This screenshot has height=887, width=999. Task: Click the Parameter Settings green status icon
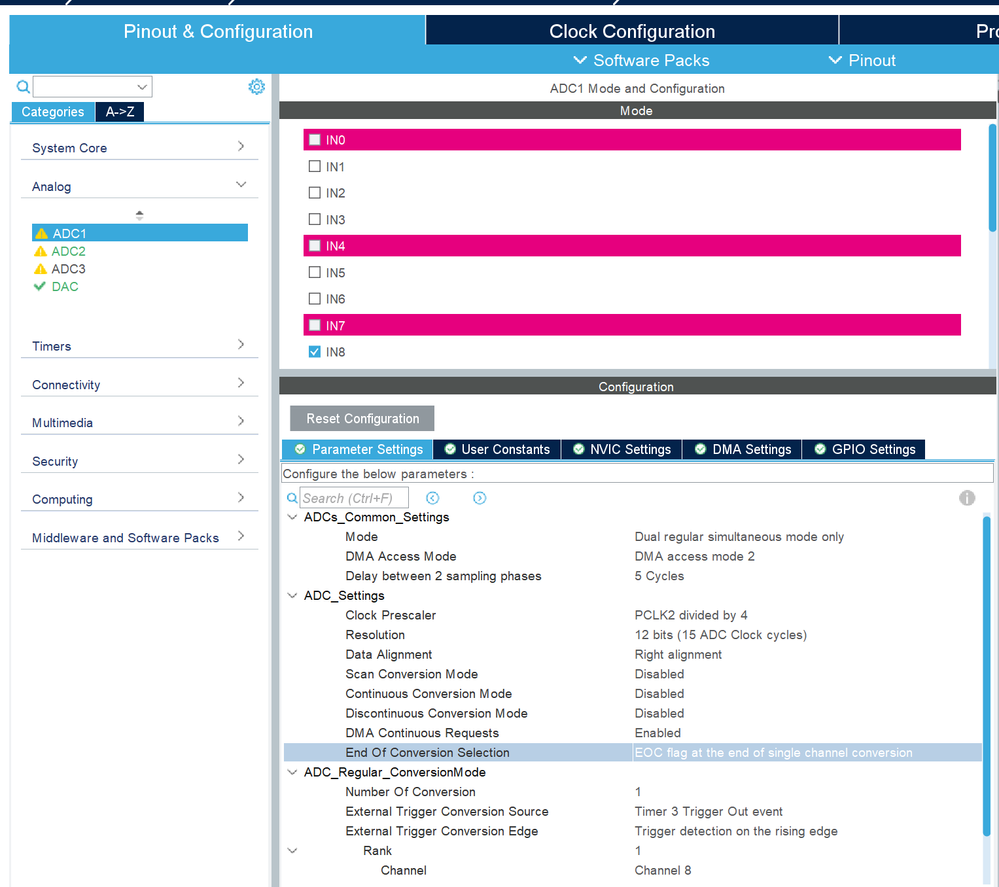299,449
